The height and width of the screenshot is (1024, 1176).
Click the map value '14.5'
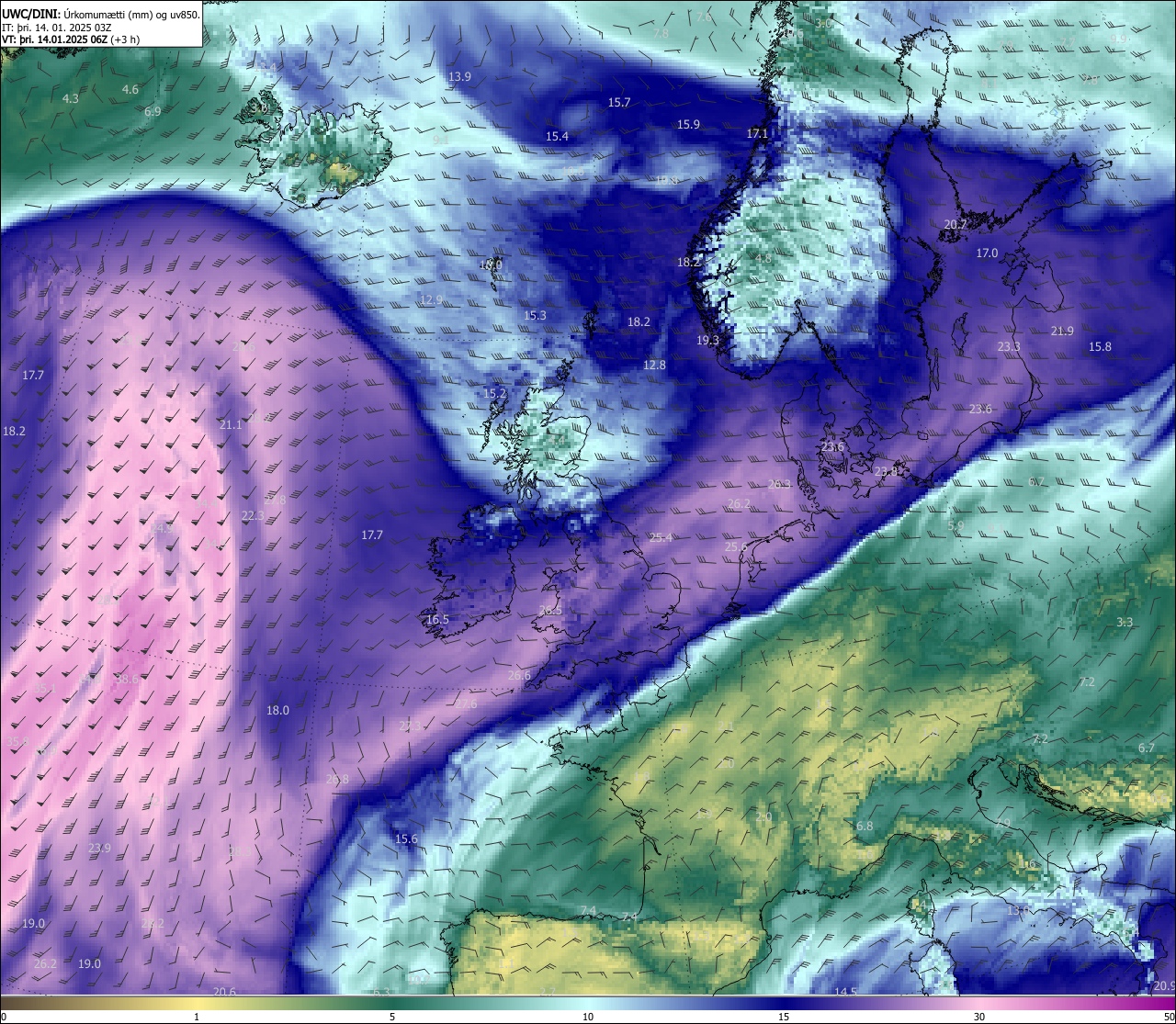point(845,992)
